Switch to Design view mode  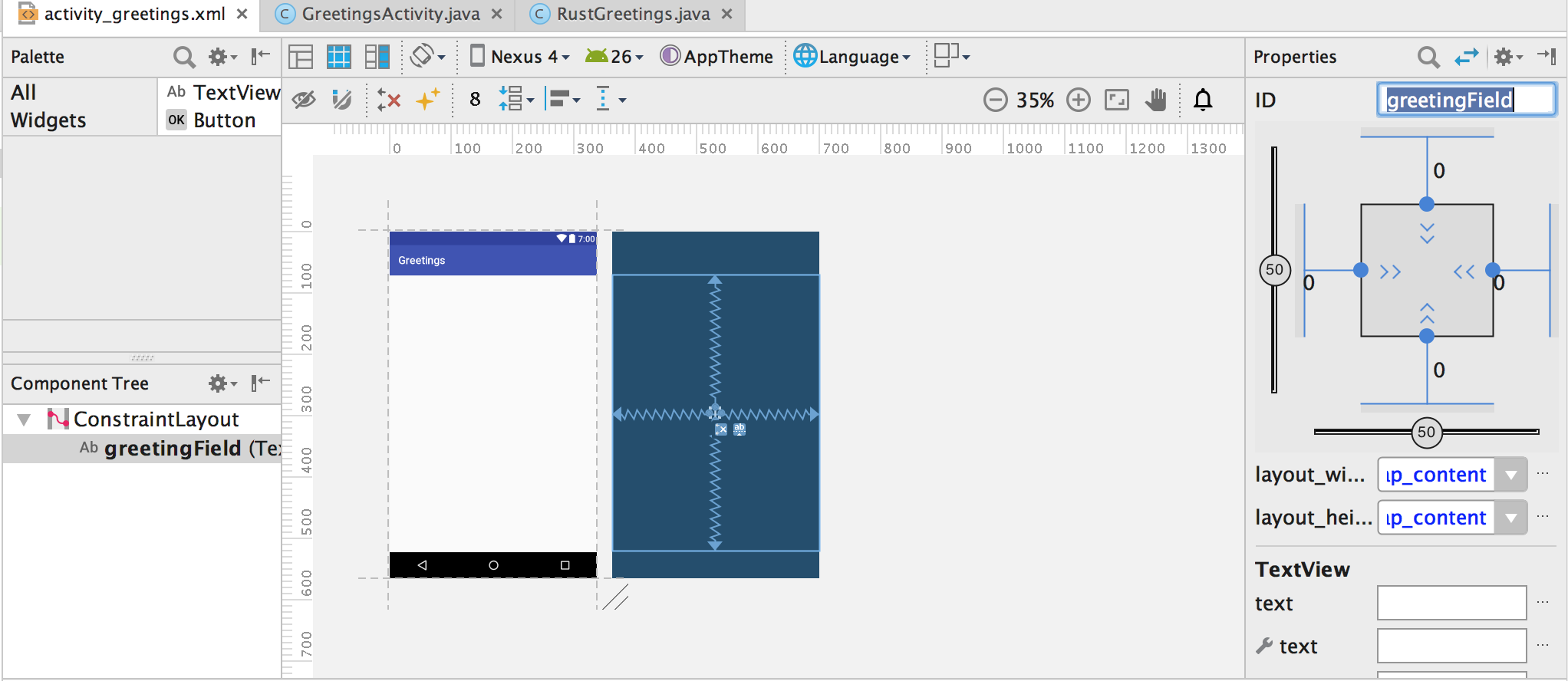(301, 57)
